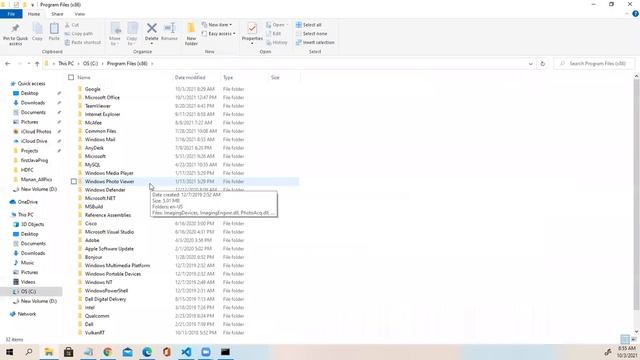Open Chrome from the taskbar
The image size is (640, 360).
click(x=108, y=352)
